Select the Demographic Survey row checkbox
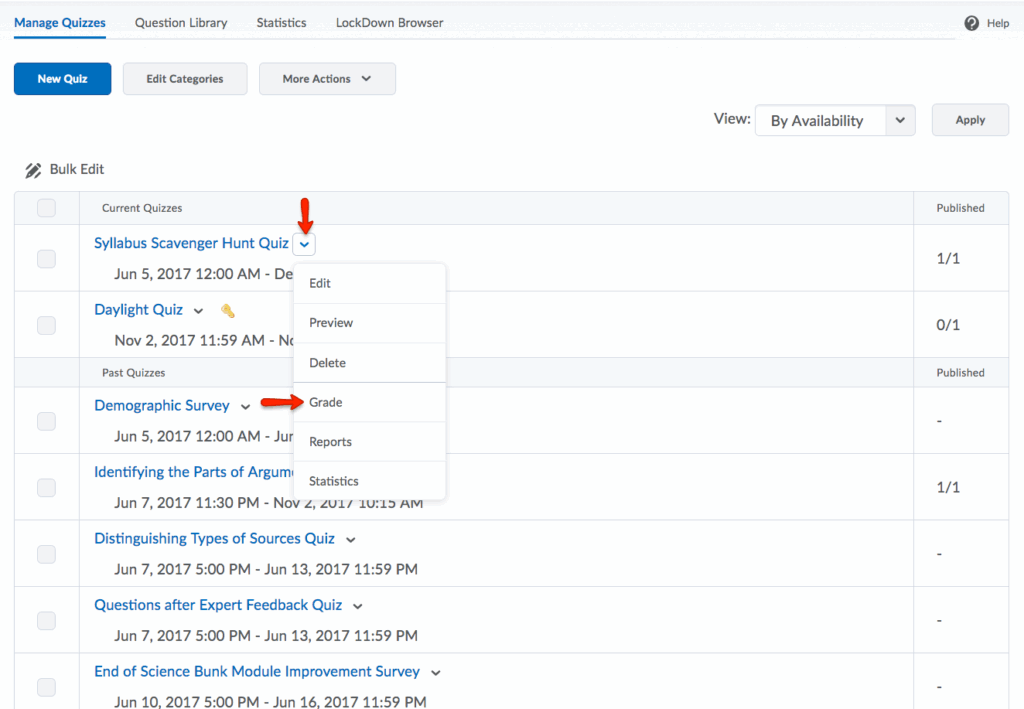Screen dimensions: 1024x709 46,421
